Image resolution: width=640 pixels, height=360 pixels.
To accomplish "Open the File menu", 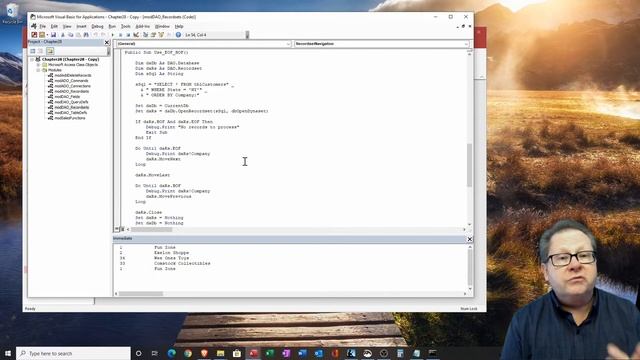I will pos(42,27).
